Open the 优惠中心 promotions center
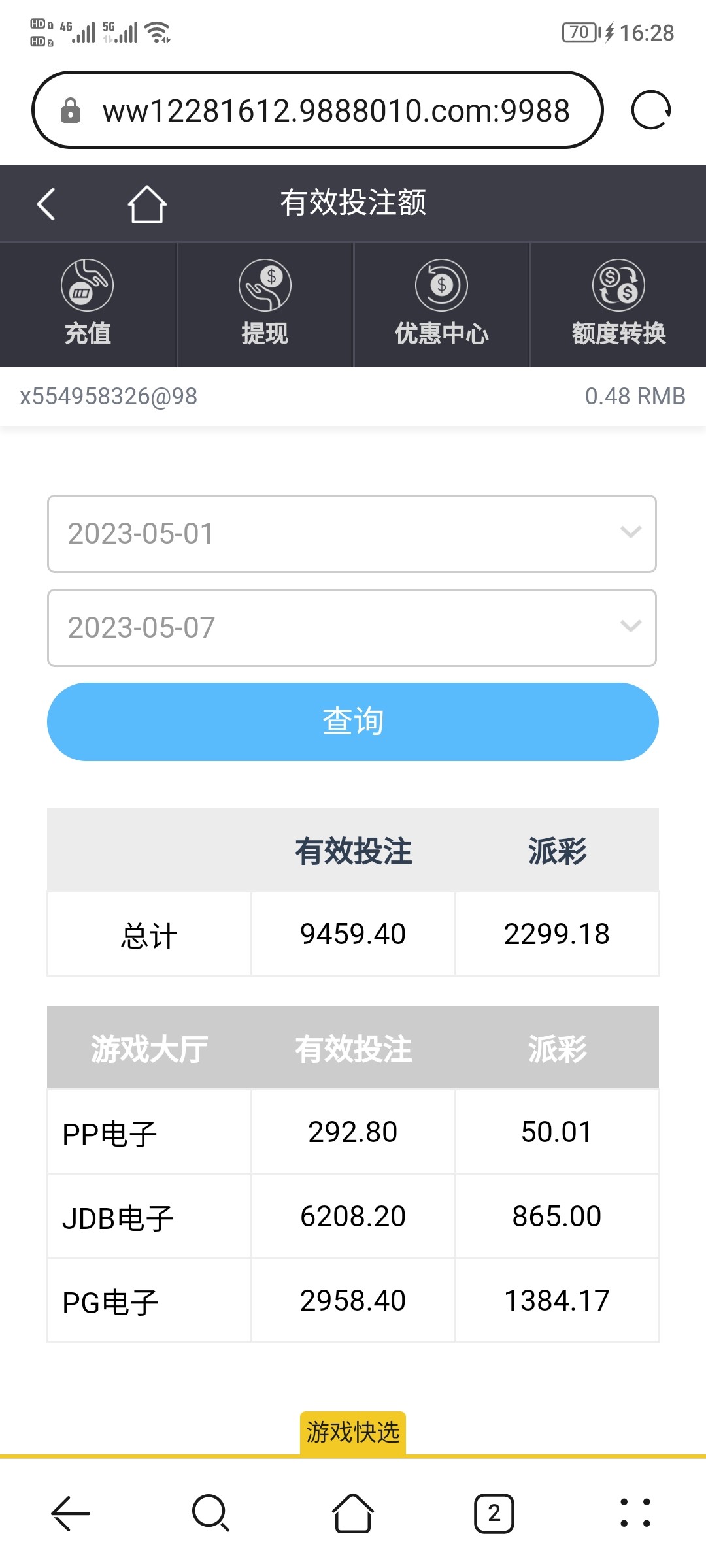 click(x=441, y=304)
